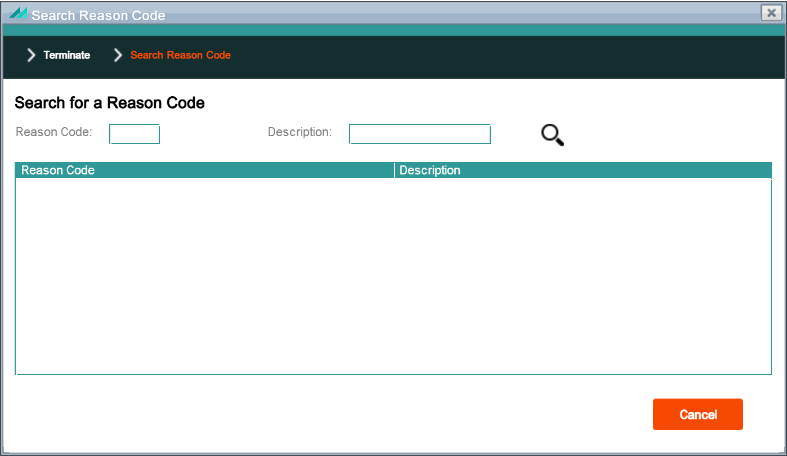Click inside the empty results list
This screenshot has width=787, height=456.
[x=394, y=276]
